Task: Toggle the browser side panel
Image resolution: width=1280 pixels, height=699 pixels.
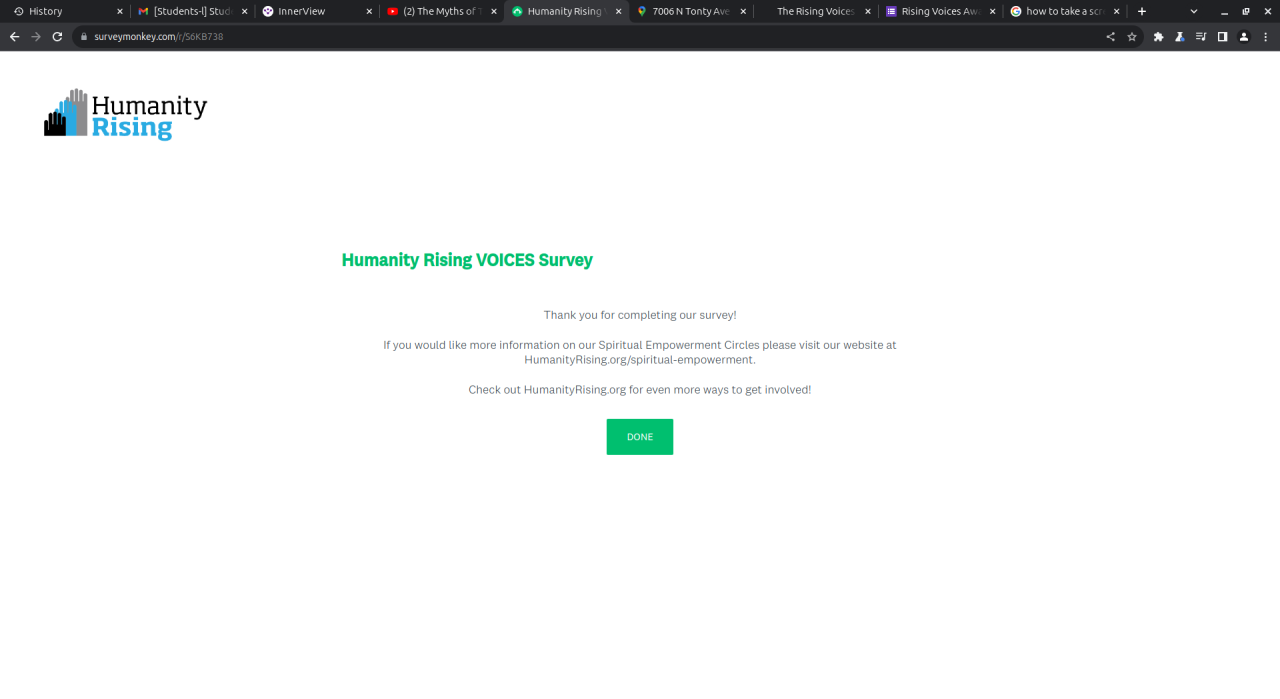Action: pyautogui.click(x=1222, y=37)
